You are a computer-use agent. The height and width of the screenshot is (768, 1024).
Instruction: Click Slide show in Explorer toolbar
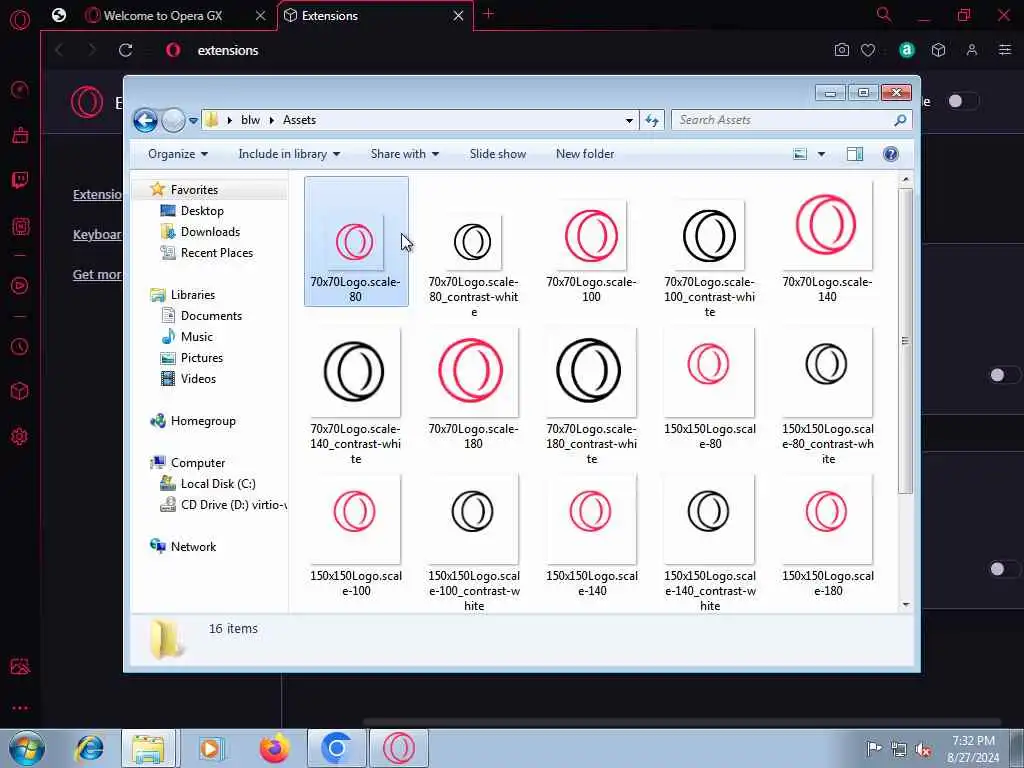(x=498, y=154)
